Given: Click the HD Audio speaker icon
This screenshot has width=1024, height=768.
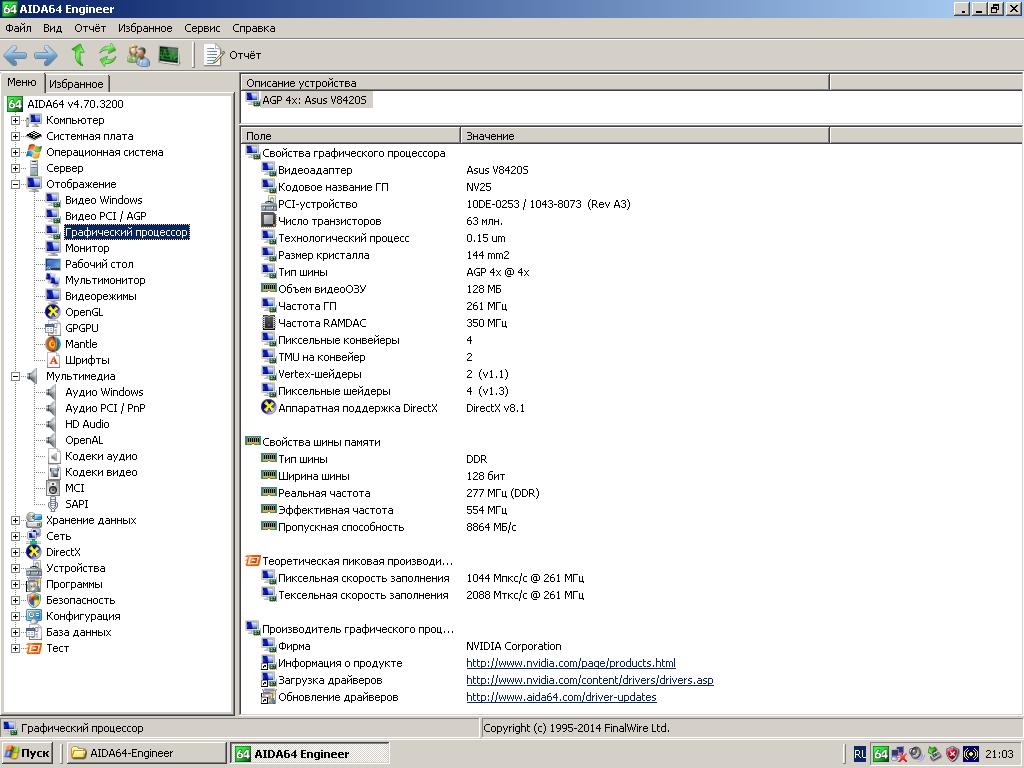Looking at the screenshot, I should click(x=53, y=424).
